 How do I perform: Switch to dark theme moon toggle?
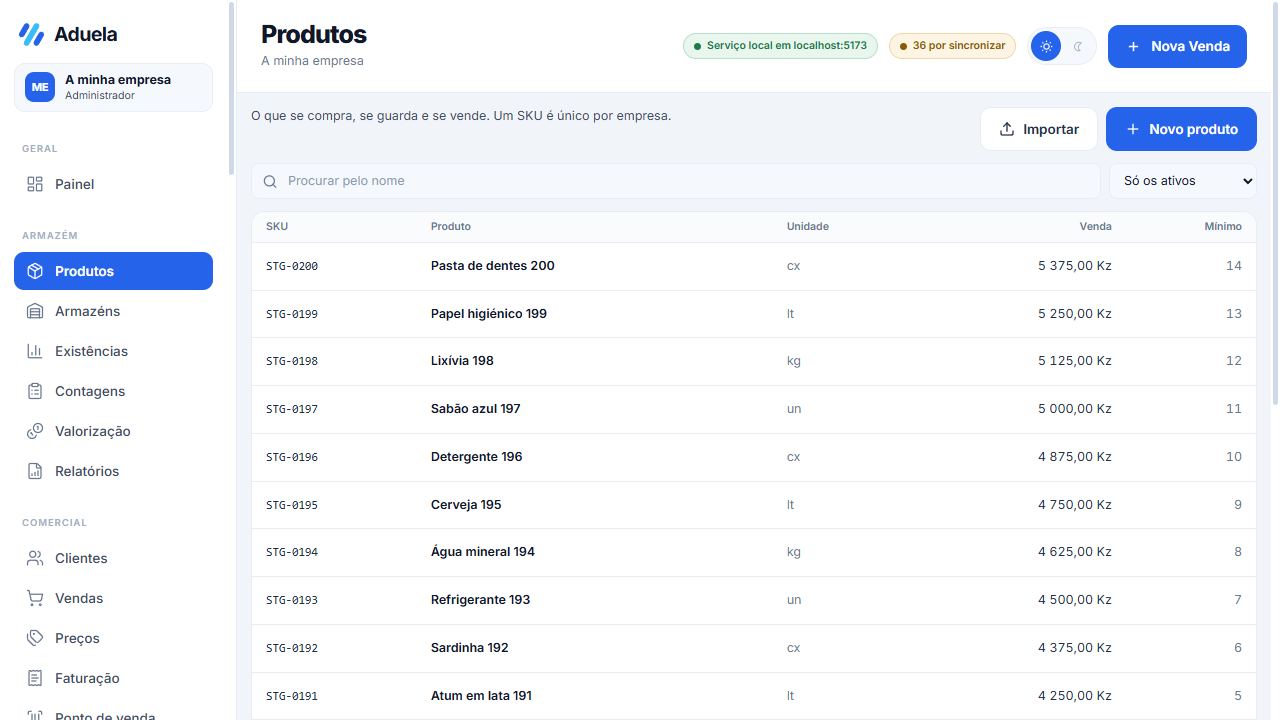[1078, 46]
